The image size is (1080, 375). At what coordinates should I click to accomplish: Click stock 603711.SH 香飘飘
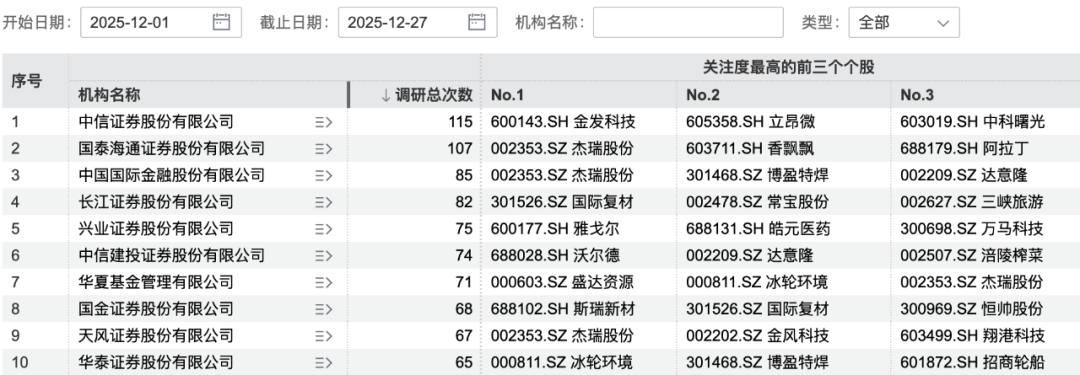point(751,149)
